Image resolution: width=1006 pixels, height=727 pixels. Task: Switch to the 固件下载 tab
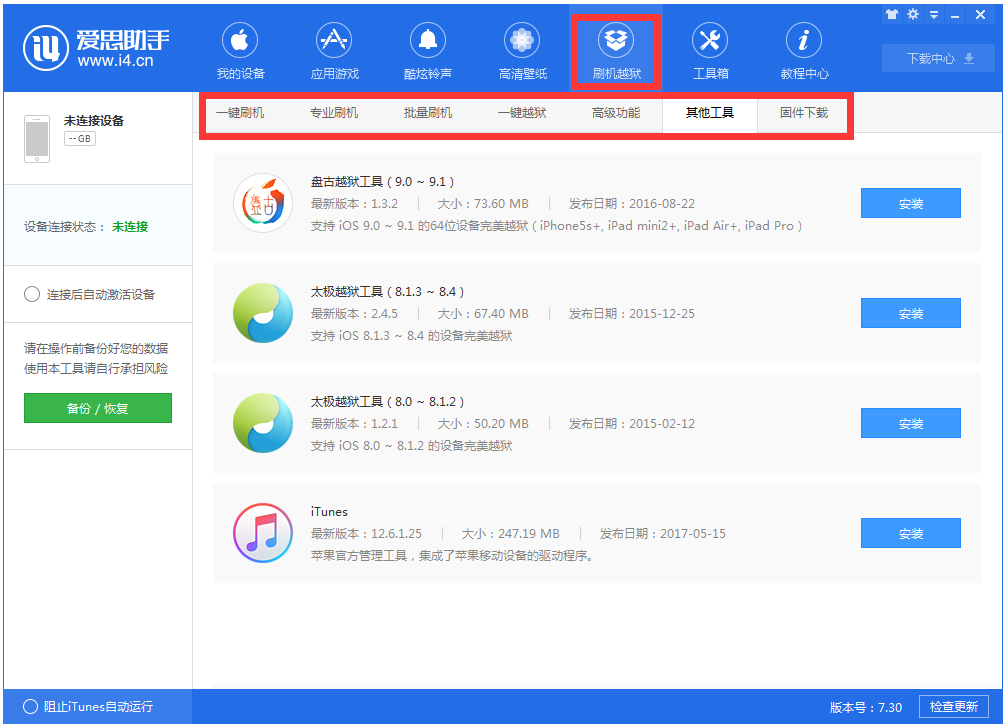click(804, 115)
